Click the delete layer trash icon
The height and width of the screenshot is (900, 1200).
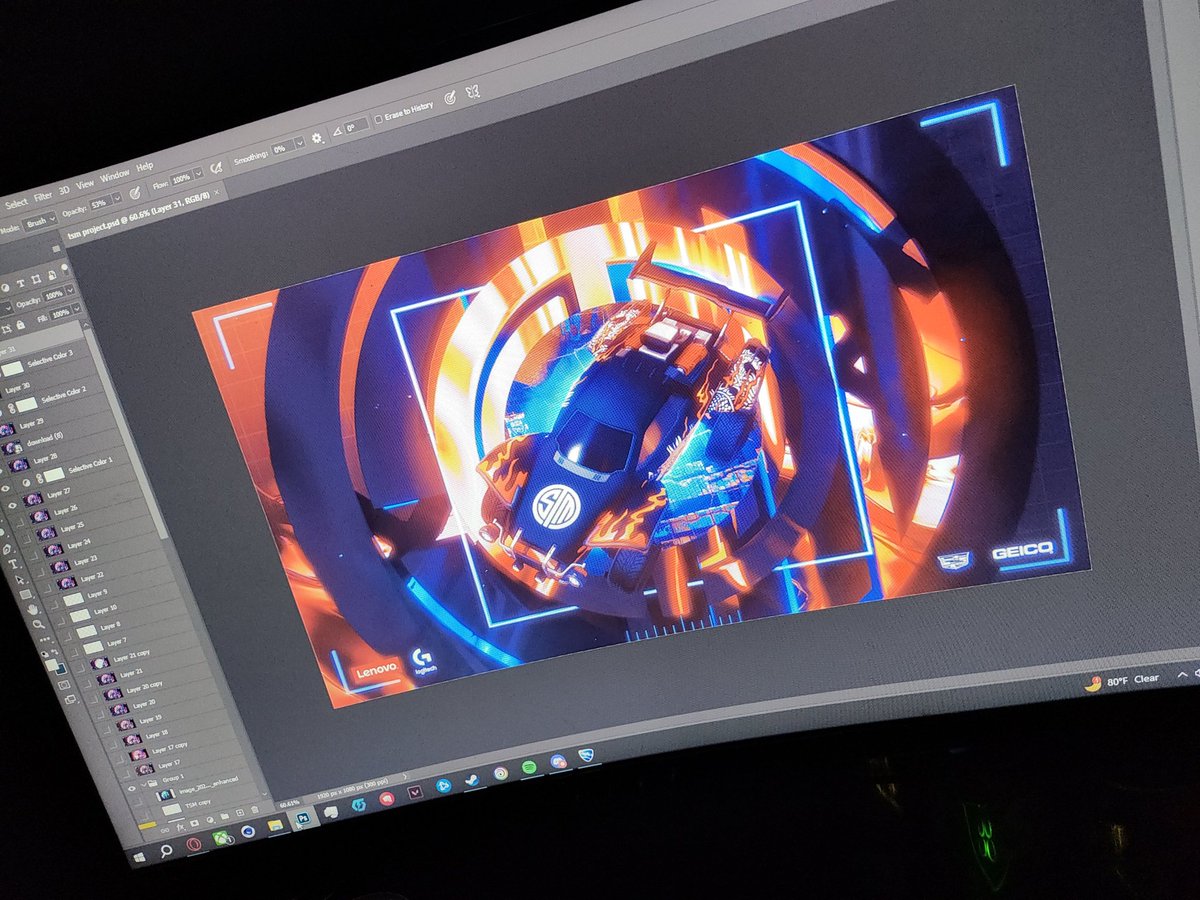pyautogui.click(x=254, y=810)
